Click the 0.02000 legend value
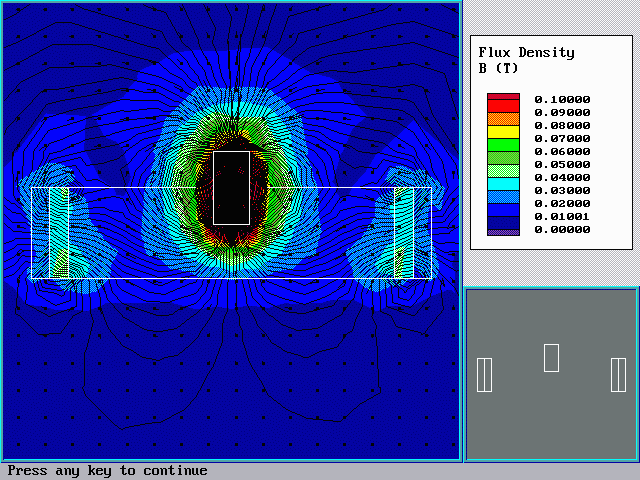The width and height of the screenshot is (640, 480). pos(562,204)
